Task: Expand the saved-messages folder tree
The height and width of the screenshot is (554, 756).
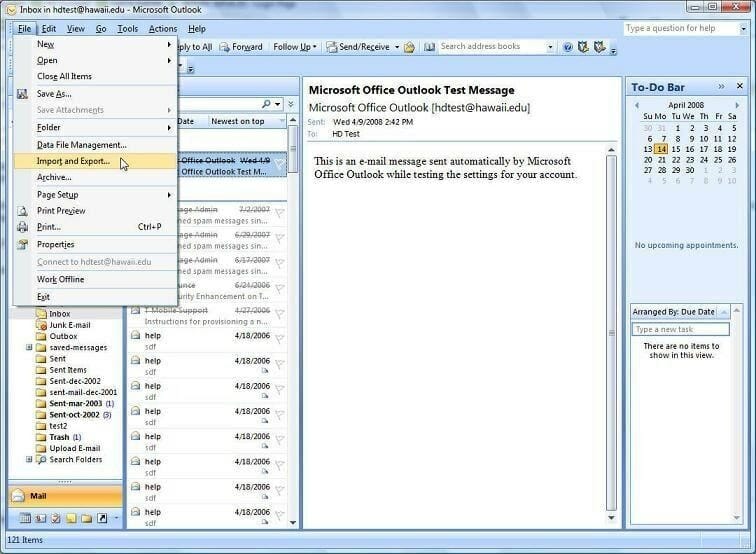Action: (29, 347)
